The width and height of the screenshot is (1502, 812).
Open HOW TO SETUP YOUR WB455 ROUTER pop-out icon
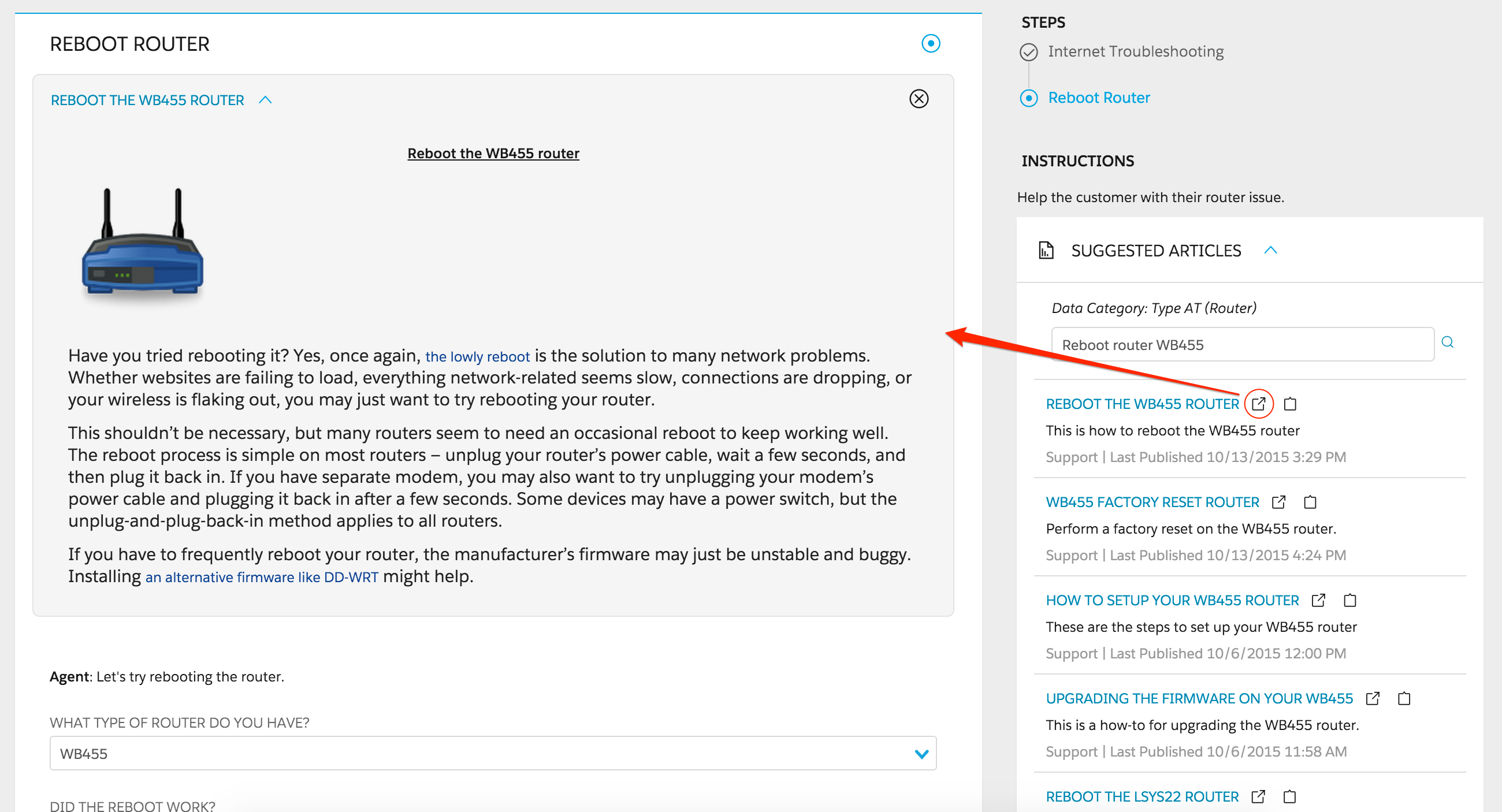pos(1318,600)
